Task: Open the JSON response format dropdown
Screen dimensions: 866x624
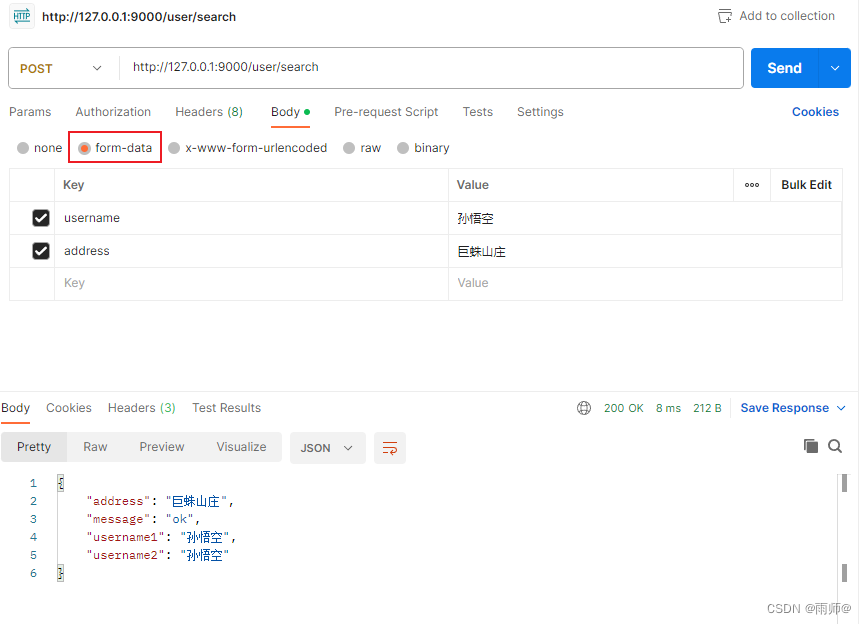Action: click(x=327, y=448)
